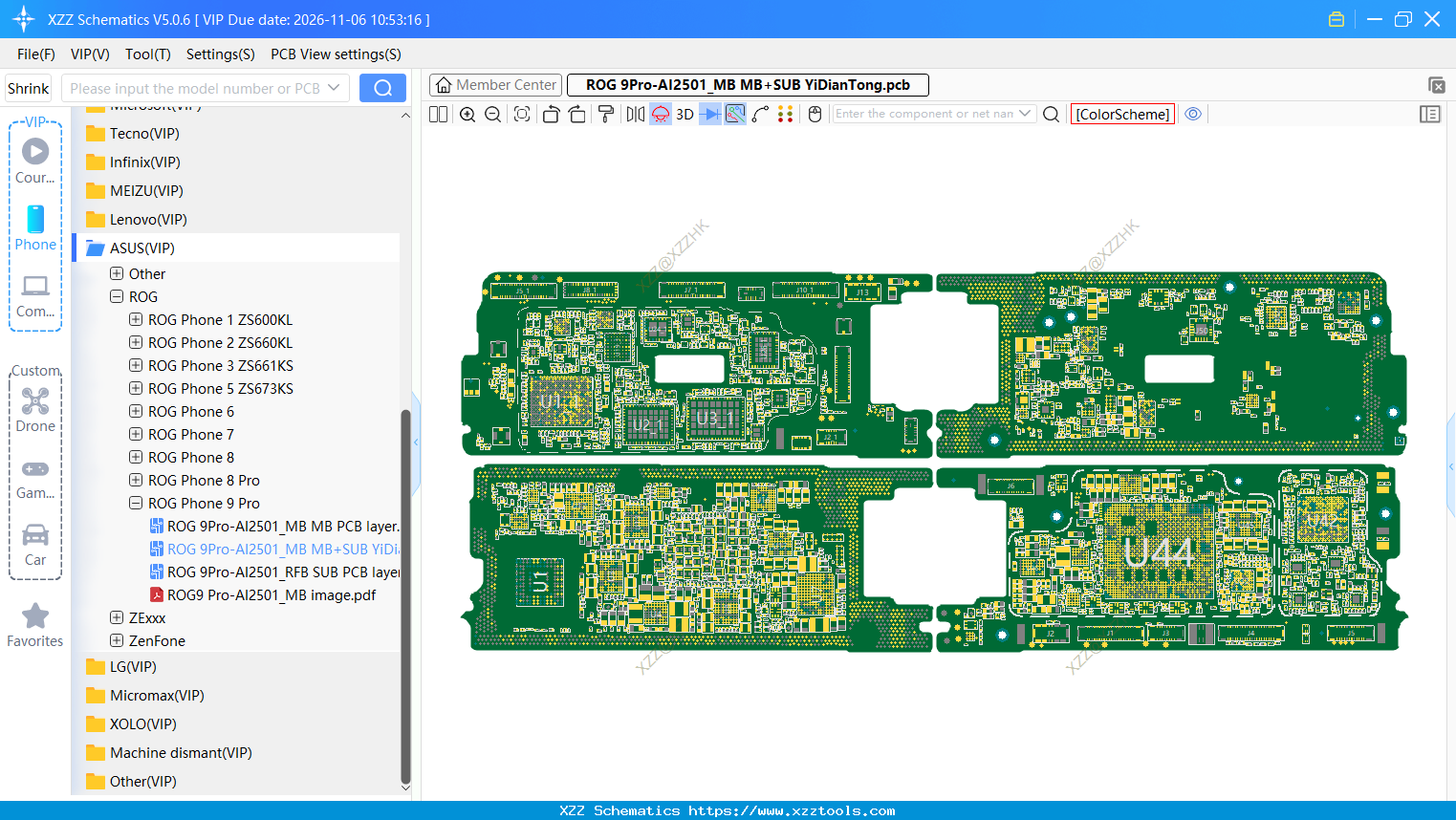The image size is (1456, 820).
Task: Open ROG 9Pro-AI2501_RFB SUB PCB layer file
Action: tap(274, 572)
